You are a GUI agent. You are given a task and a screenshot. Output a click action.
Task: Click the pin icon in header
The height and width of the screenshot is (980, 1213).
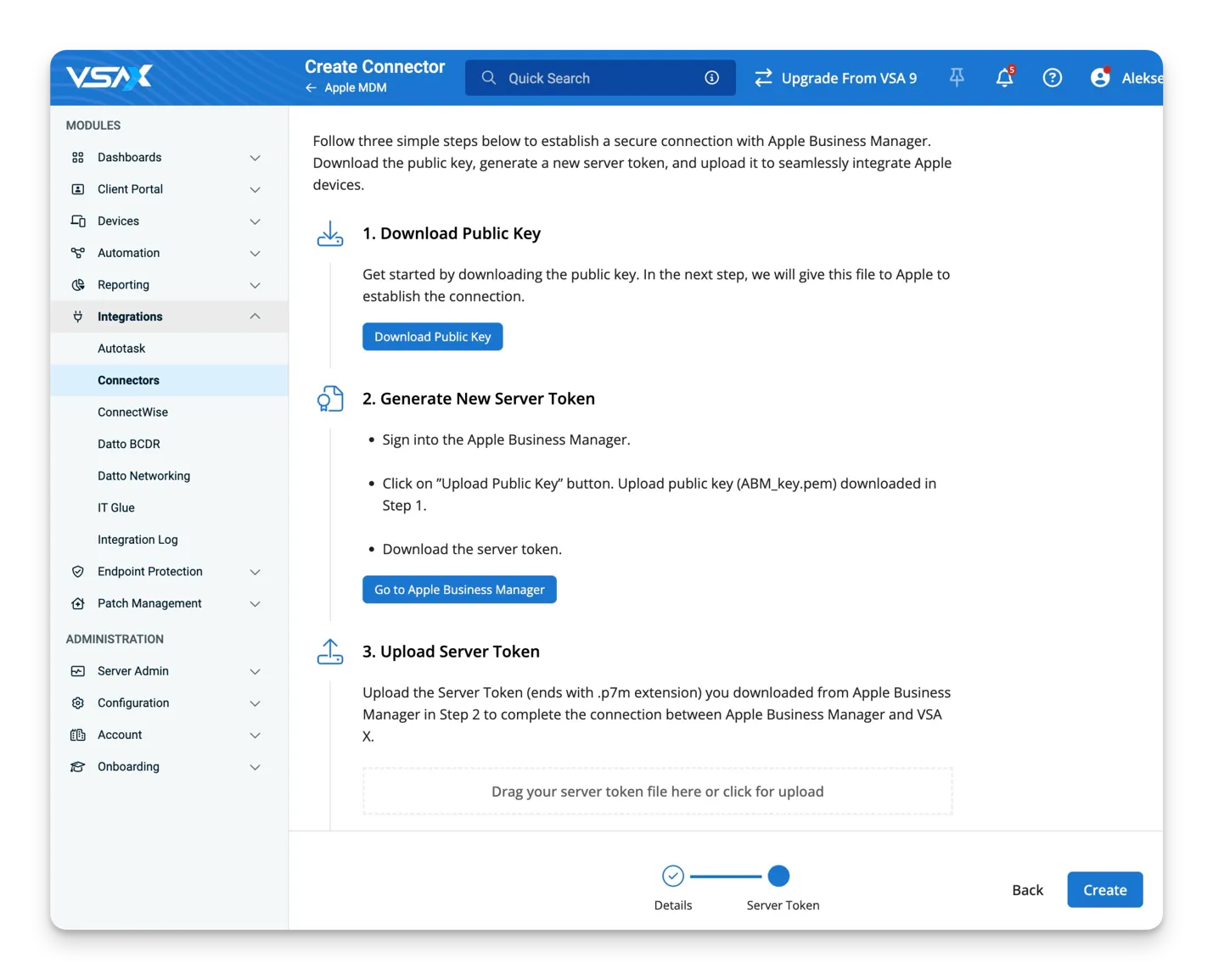point(957,78)
